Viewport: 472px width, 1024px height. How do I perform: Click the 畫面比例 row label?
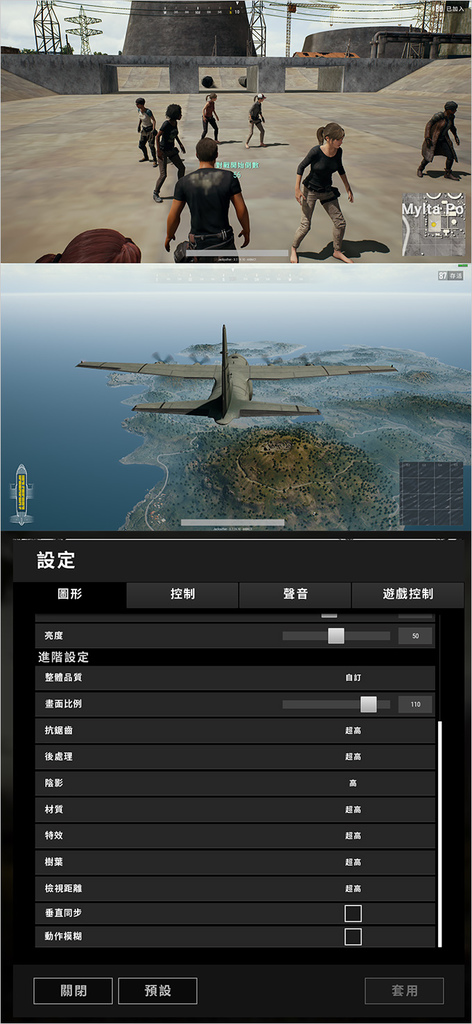63,704
